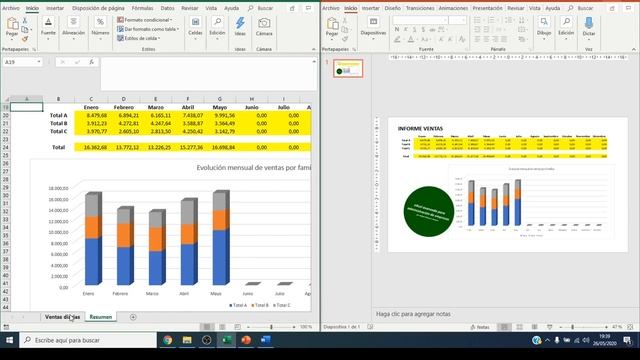Click the PowerPoint taskbar icon
The height and width of the screenshot is (360, 640).
(246, 340)
